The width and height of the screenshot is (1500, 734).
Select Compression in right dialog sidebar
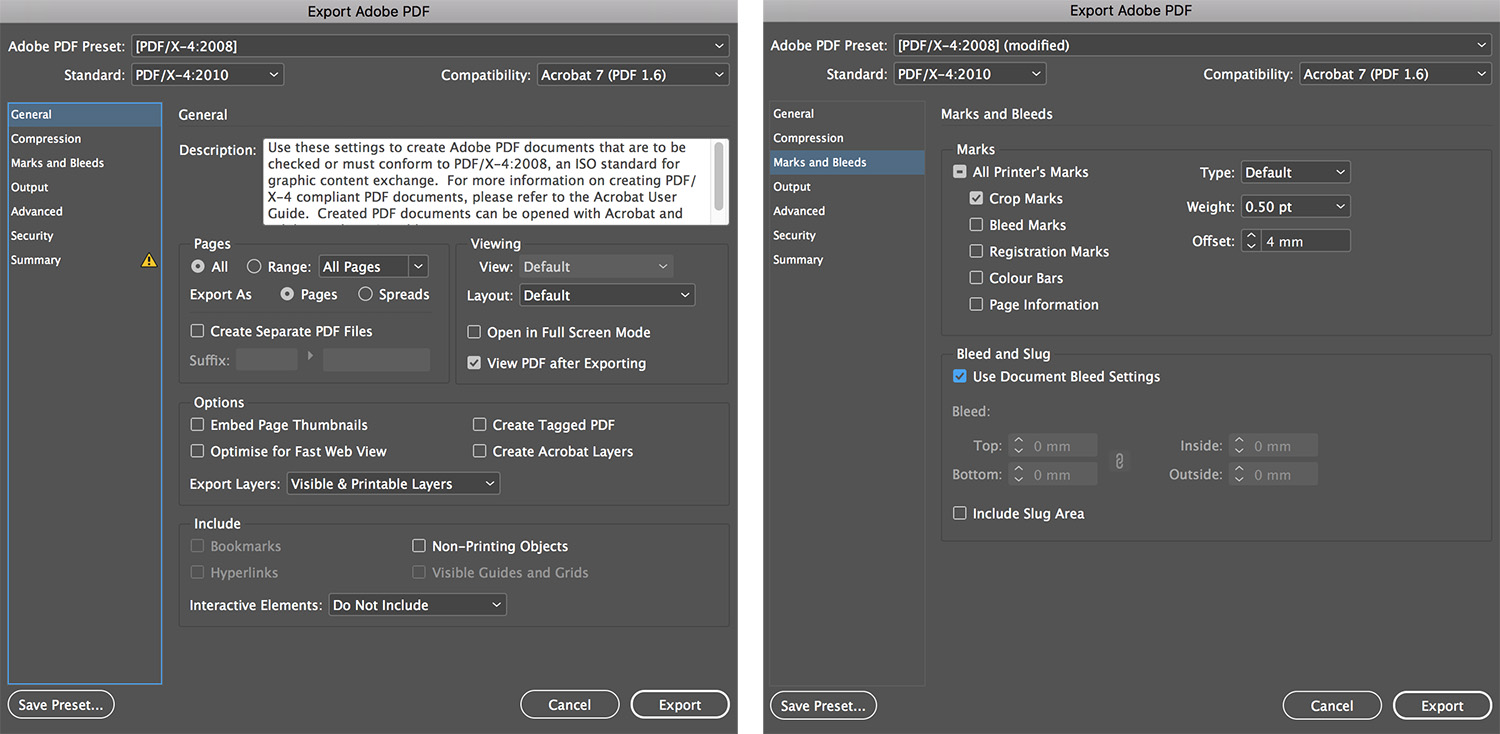pos(847,138)
